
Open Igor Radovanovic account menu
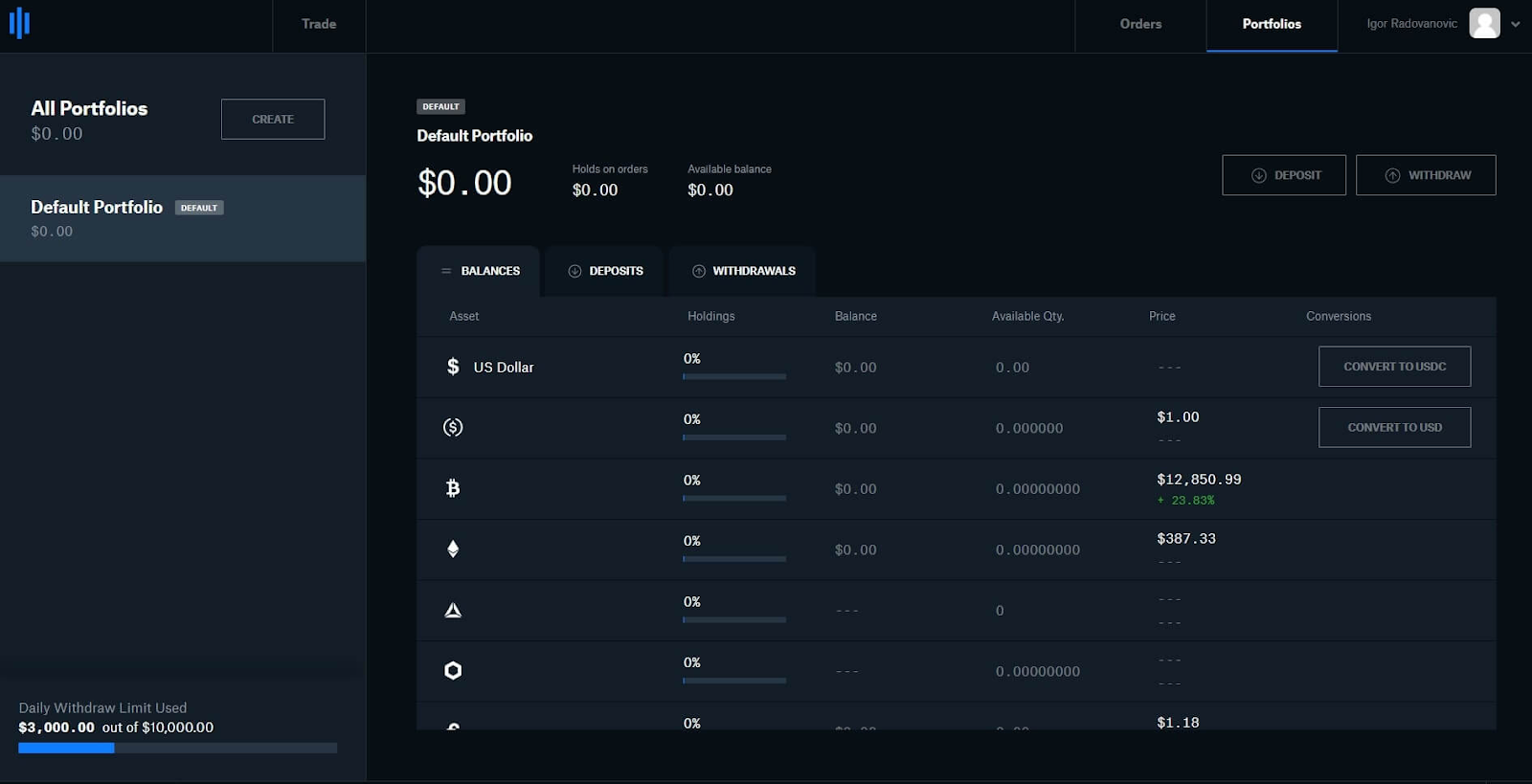click(1411, 24)
